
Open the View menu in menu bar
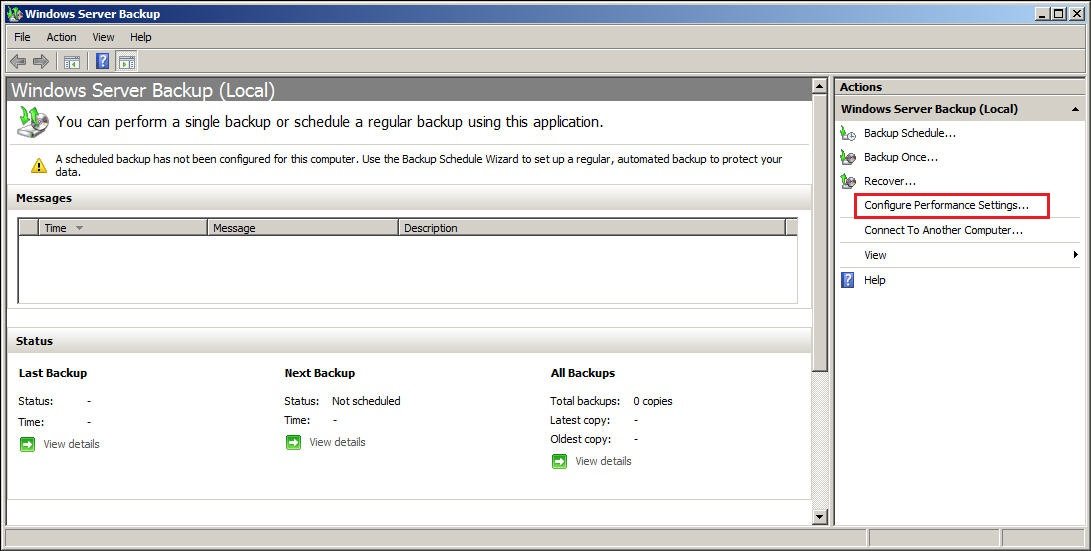[103, 37]
